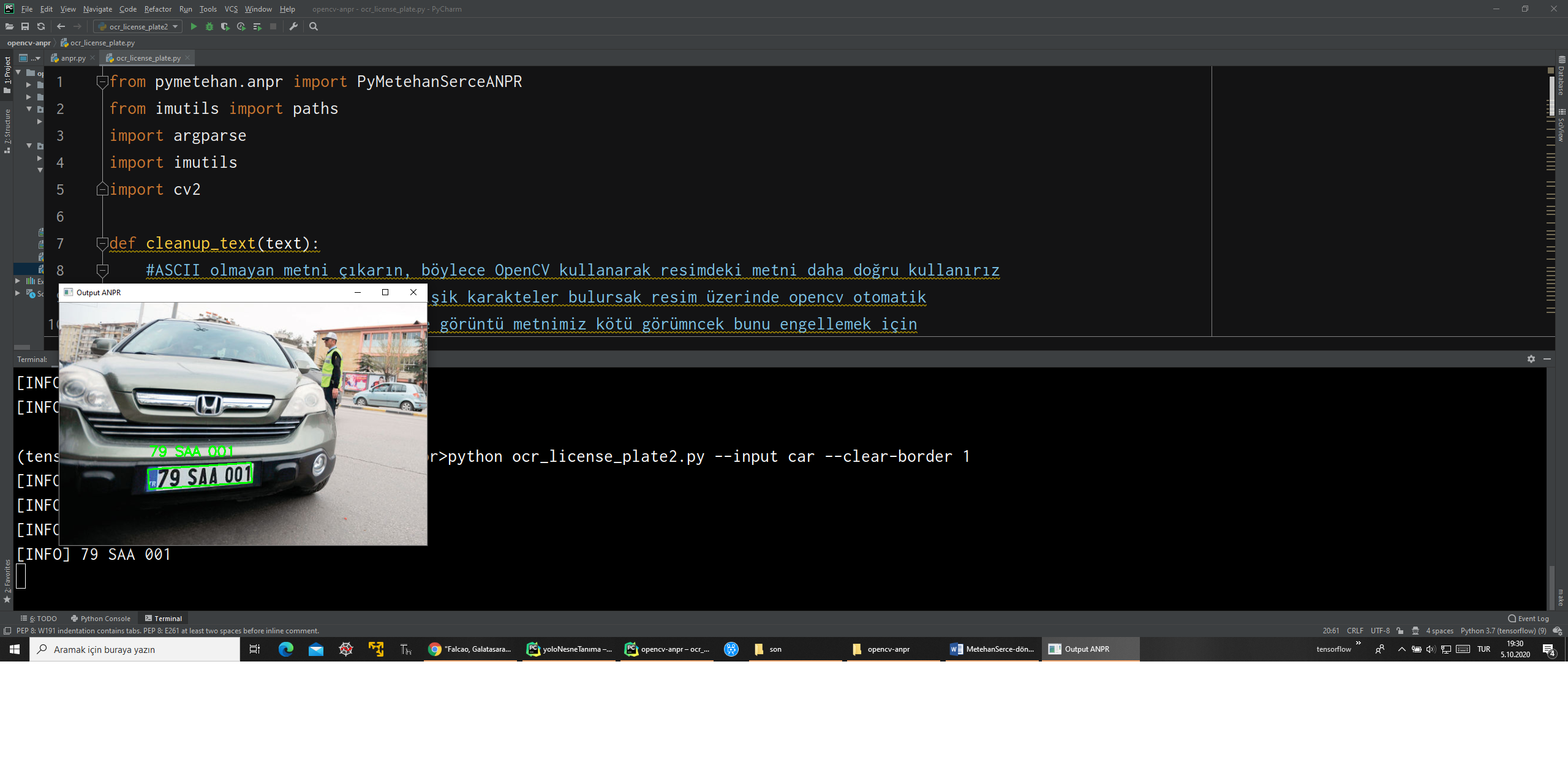Open Windows notification center icon

pyautogui.click(x=1549, y=649)
